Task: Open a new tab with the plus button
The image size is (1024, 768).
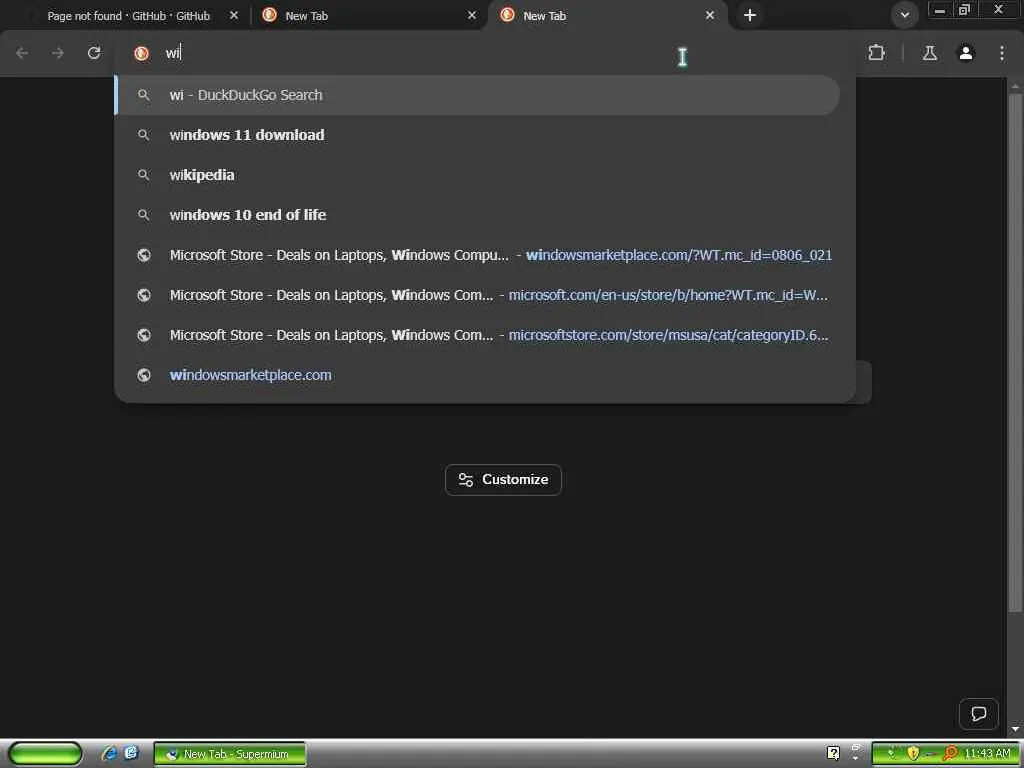Action: [x=750, y=16]
